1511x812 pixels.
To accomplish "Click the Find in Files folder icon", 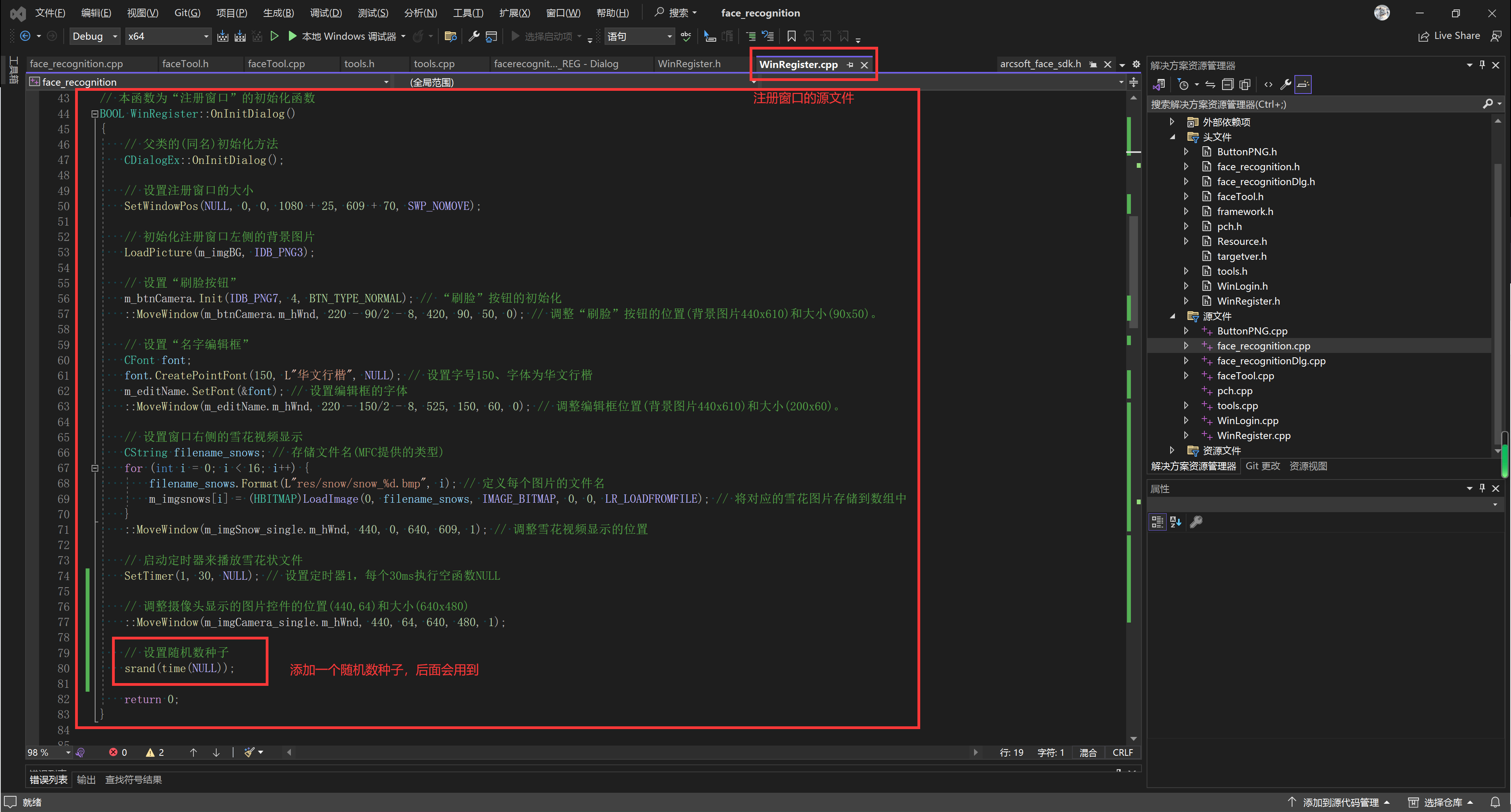I will (450, 37).
